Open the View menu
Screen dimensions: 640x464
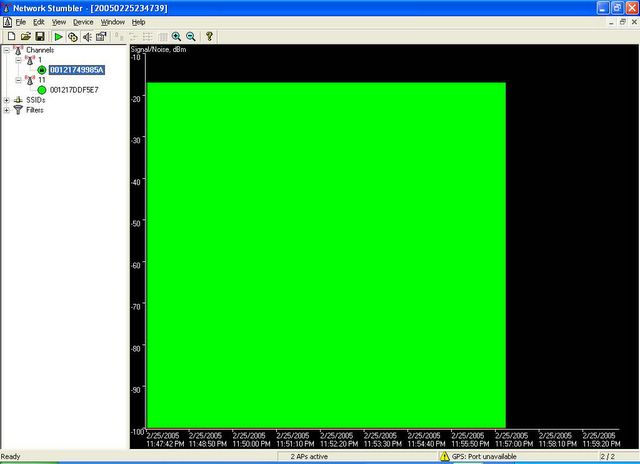tap(59, 21)
